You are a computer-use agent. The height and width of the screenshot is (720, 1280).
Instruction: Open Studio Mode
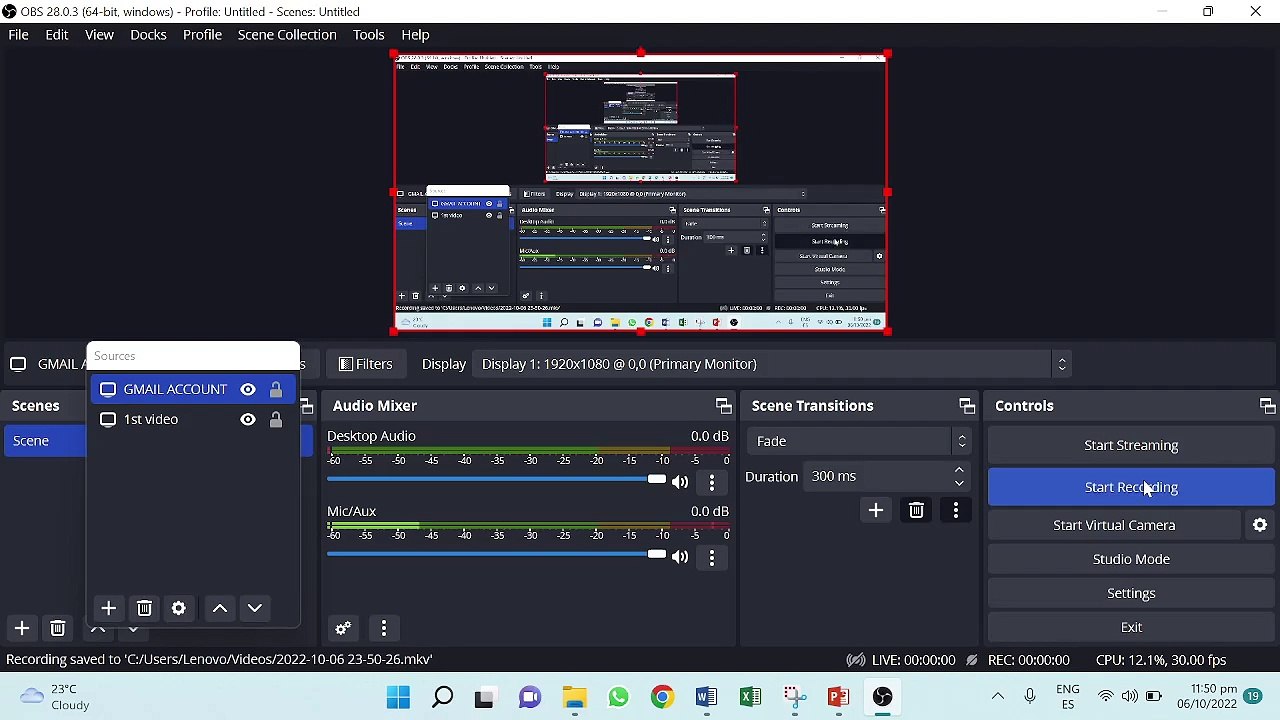tap(1130, 559)
